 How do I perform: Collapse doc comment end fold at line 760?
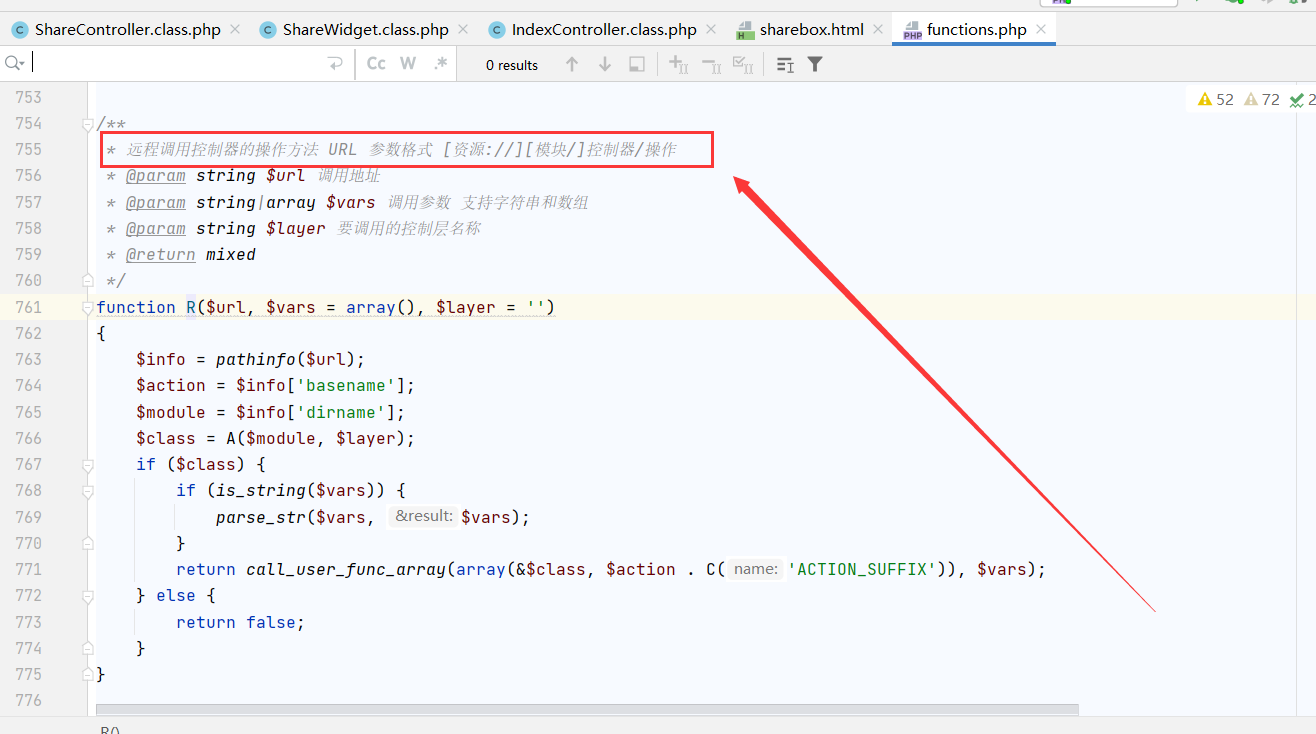tap(88, 281)
